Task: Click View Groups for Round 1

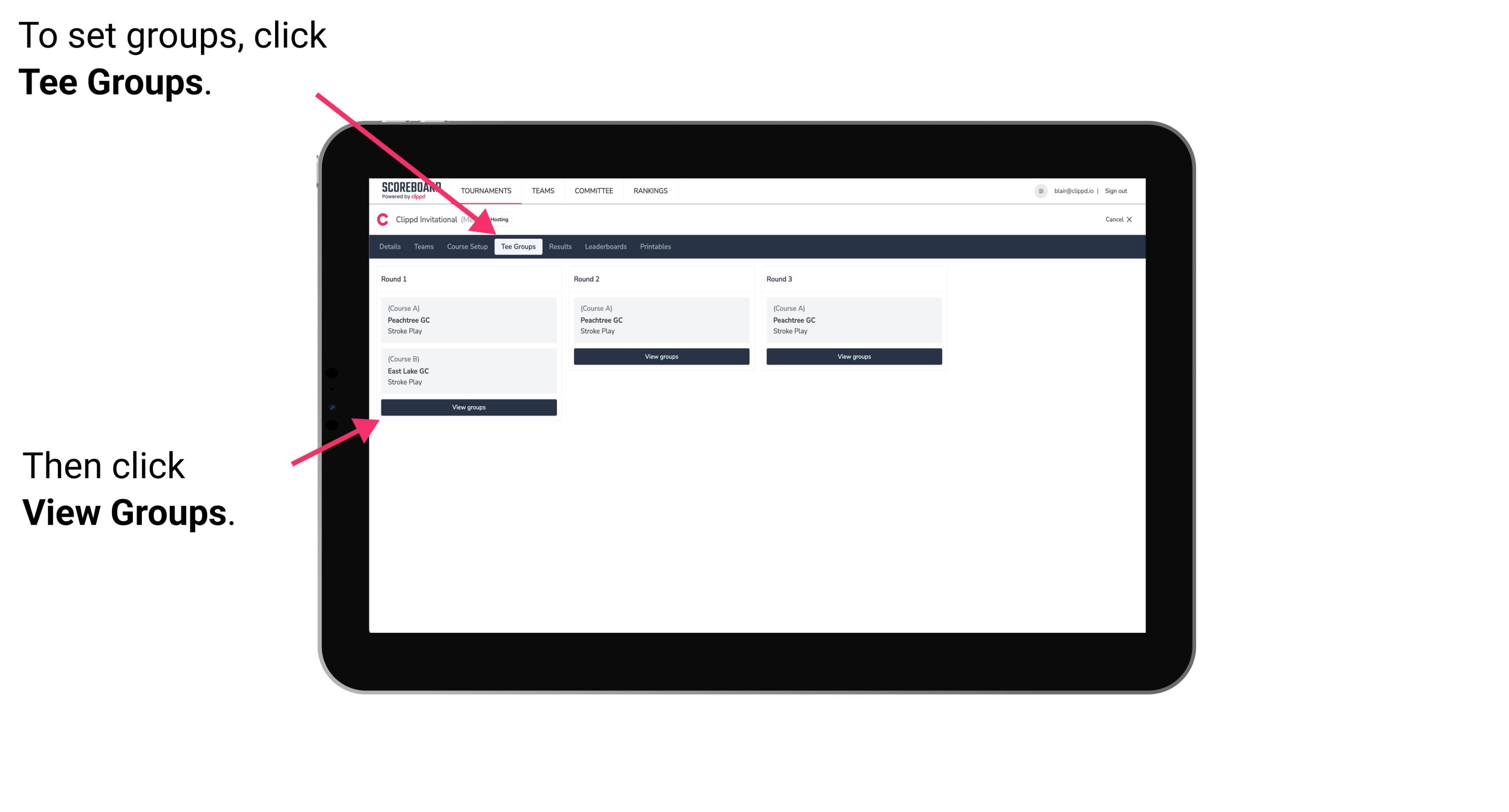Action: click(470, 407)
